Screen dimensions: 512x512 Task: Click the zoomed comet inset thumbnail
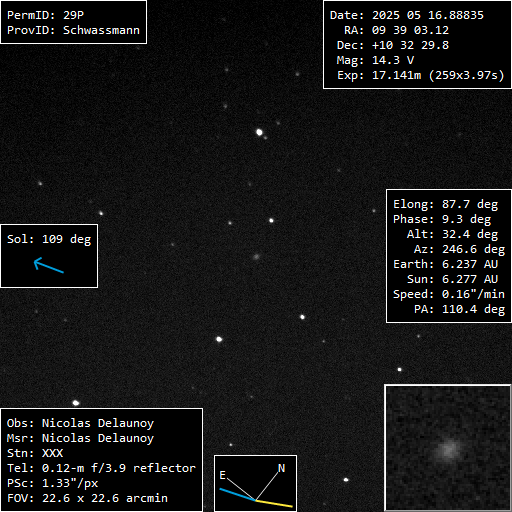[448, 448]
